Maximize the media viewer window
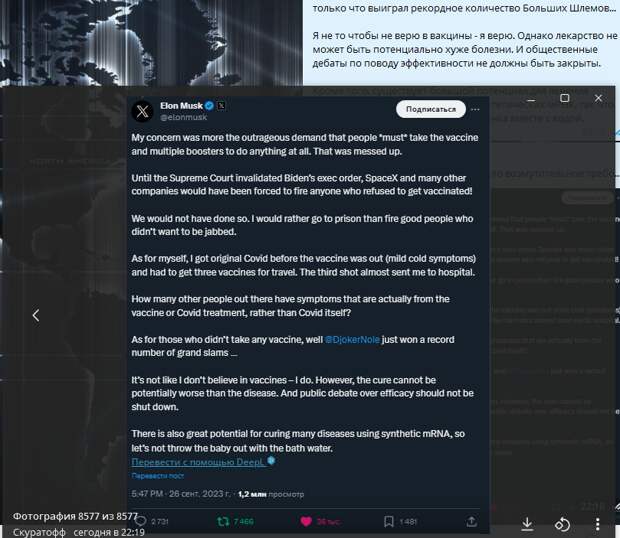 click(x=565, y=98)
